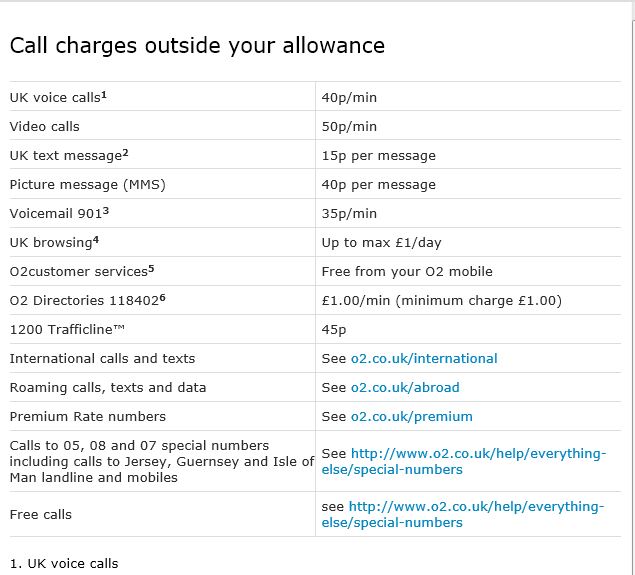Follow the o2.co.uk/premium link
Viewport: 635px width, 575px height.
coord(411,416)
